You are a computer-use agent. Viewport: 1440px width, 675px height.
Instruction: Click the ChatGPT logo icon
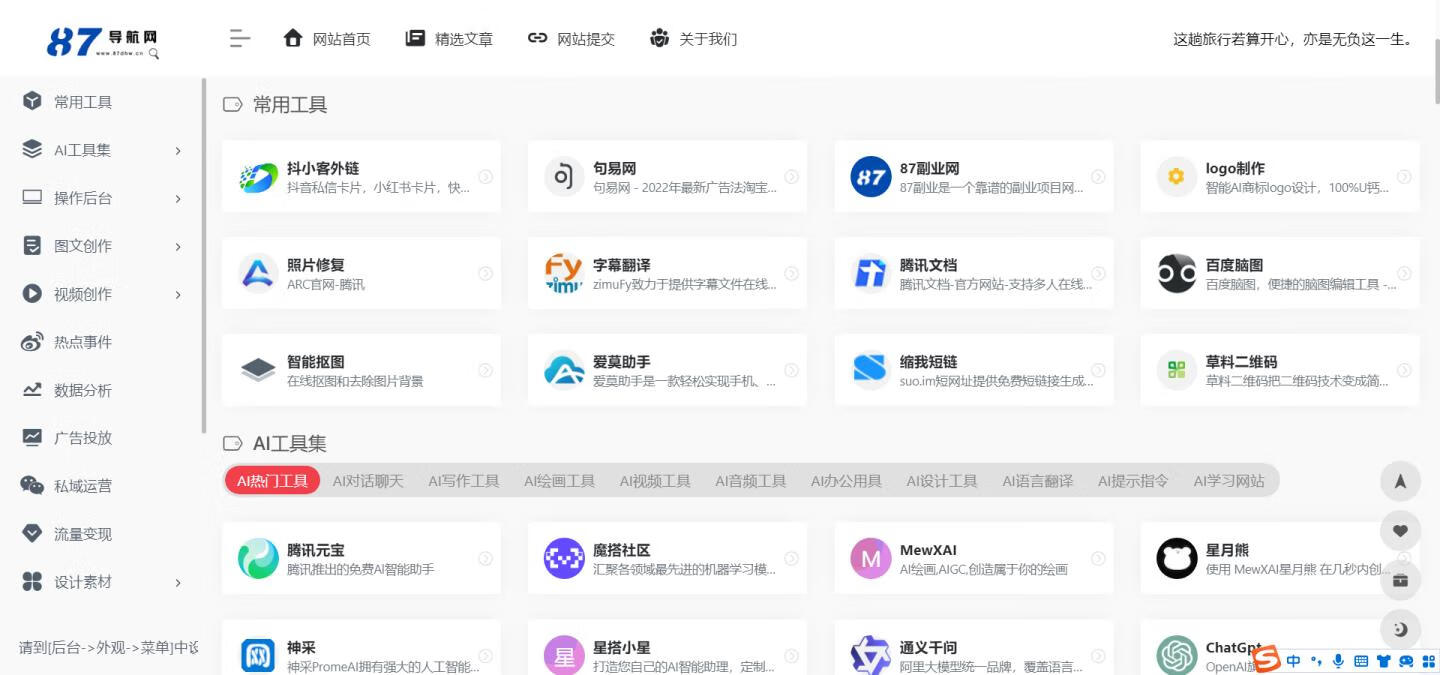(1176, 654)
